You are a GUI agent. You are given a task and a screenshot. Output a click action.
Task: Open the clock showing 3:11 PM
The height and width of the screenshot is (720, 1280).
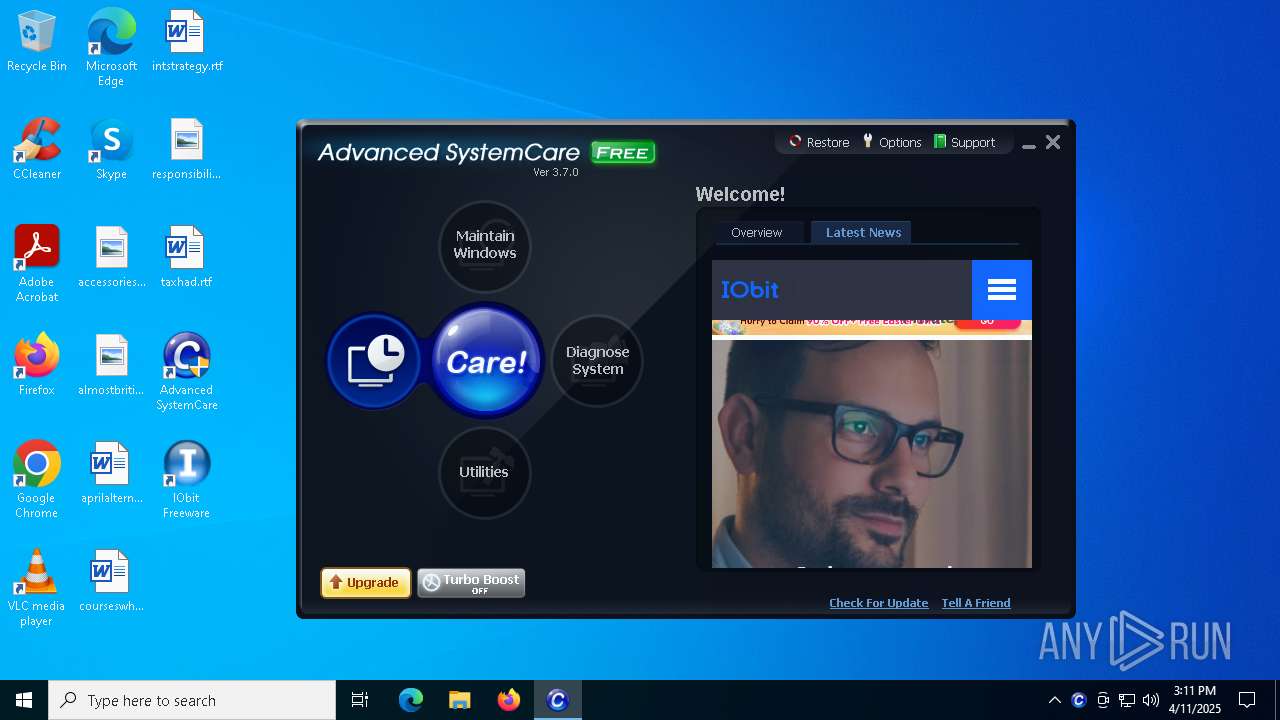tap(1195, 700)
